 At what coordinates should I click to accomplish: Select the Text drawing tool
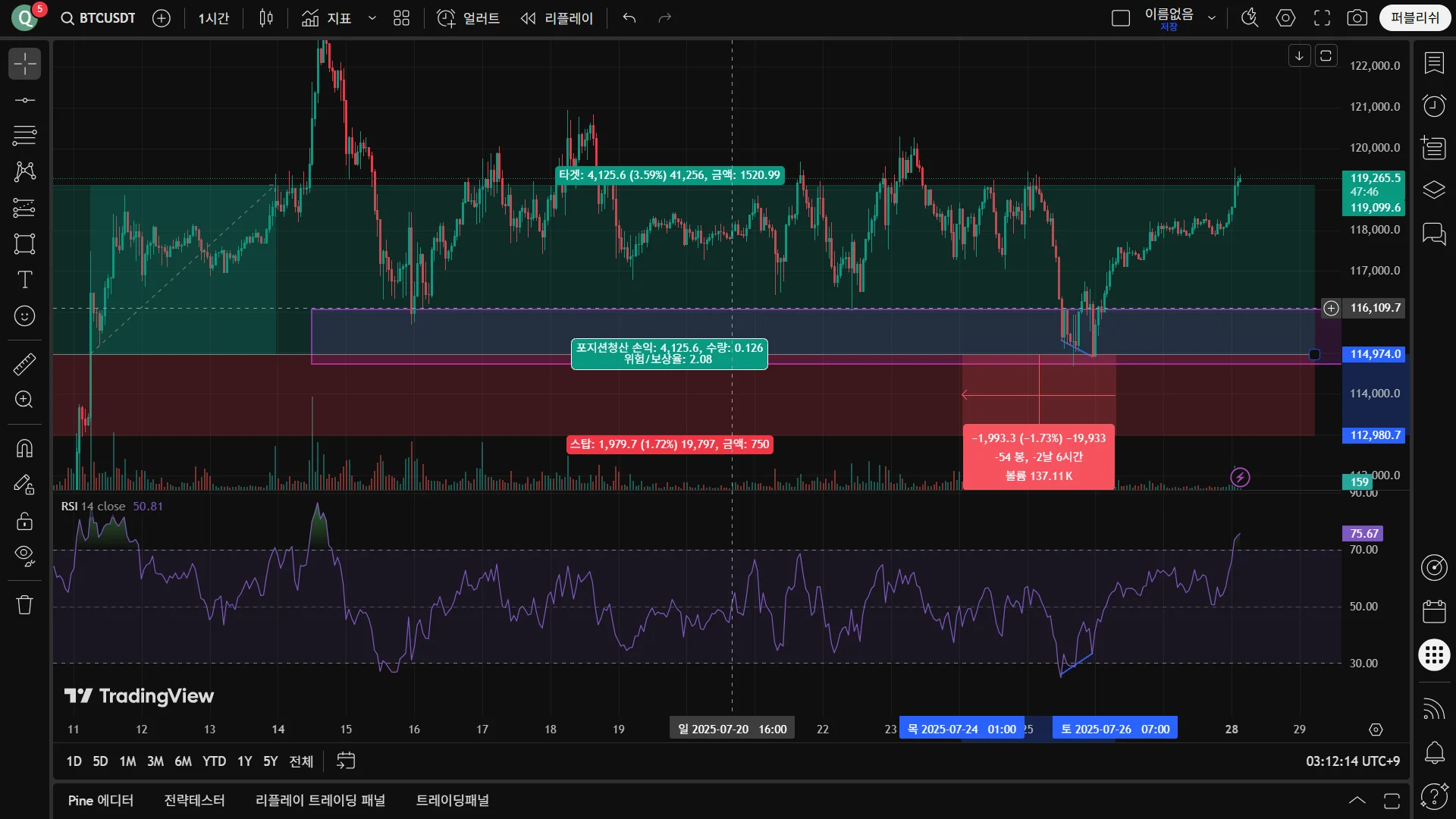pos(24,280)
